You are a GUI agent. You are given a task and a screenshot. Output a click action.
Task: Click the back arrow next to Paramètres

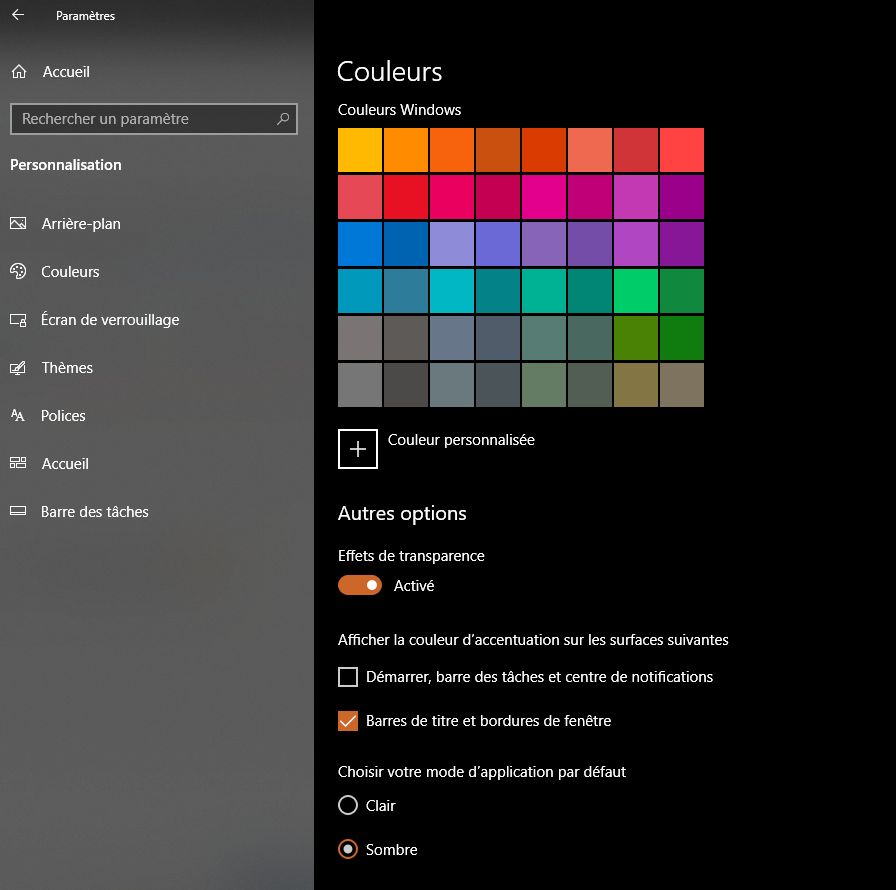point(18,15)
